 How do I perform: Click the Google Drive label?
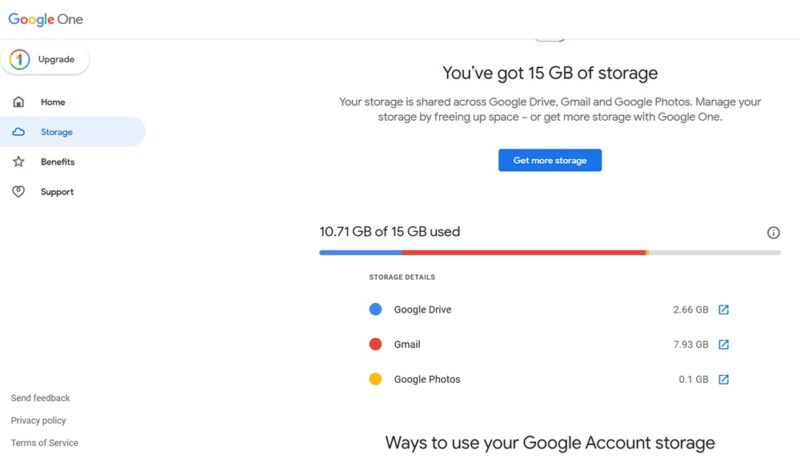click(422, 310)
